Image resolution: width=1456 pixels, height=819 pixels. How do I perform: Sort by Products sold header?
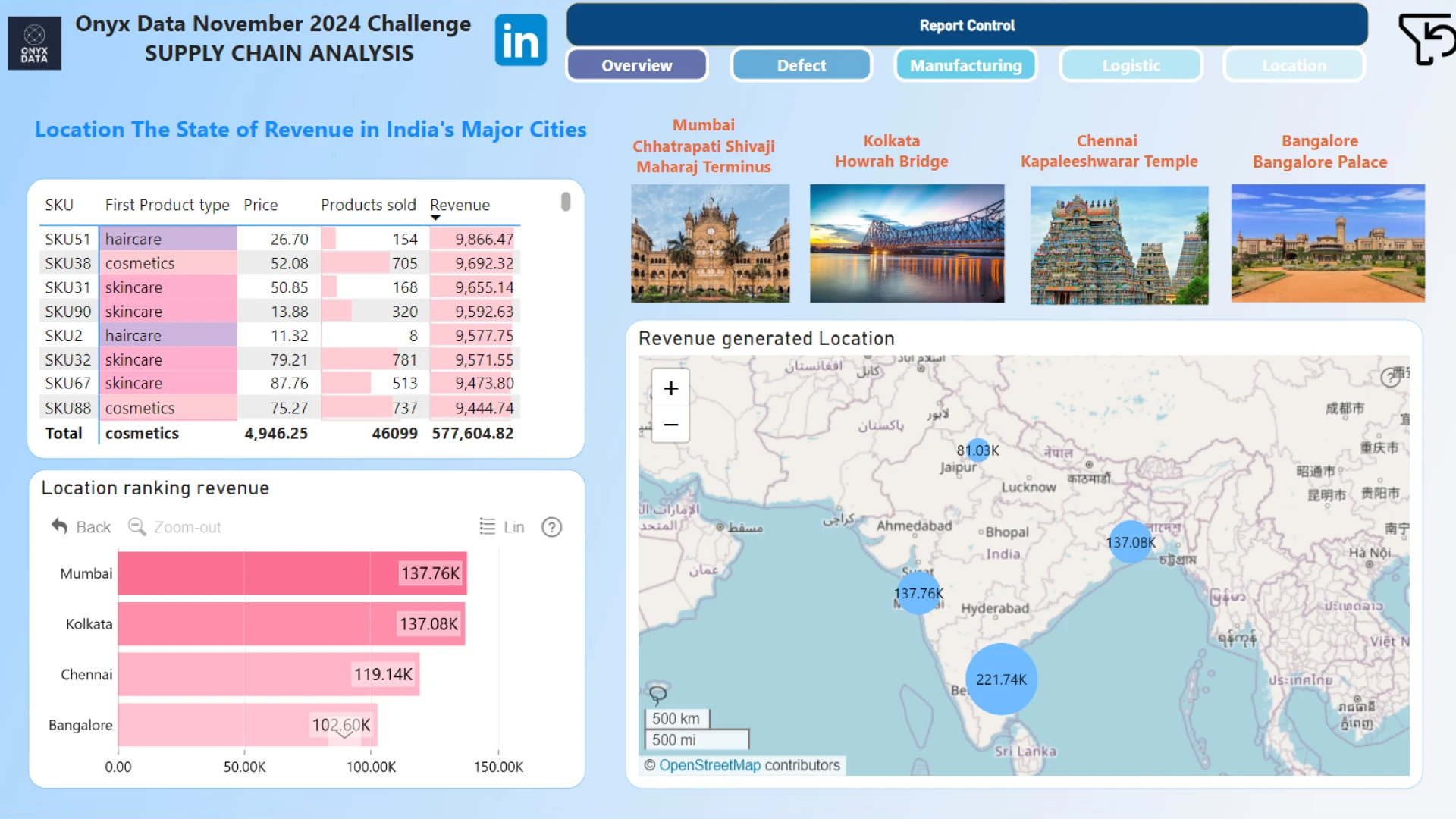click(368, 205)
